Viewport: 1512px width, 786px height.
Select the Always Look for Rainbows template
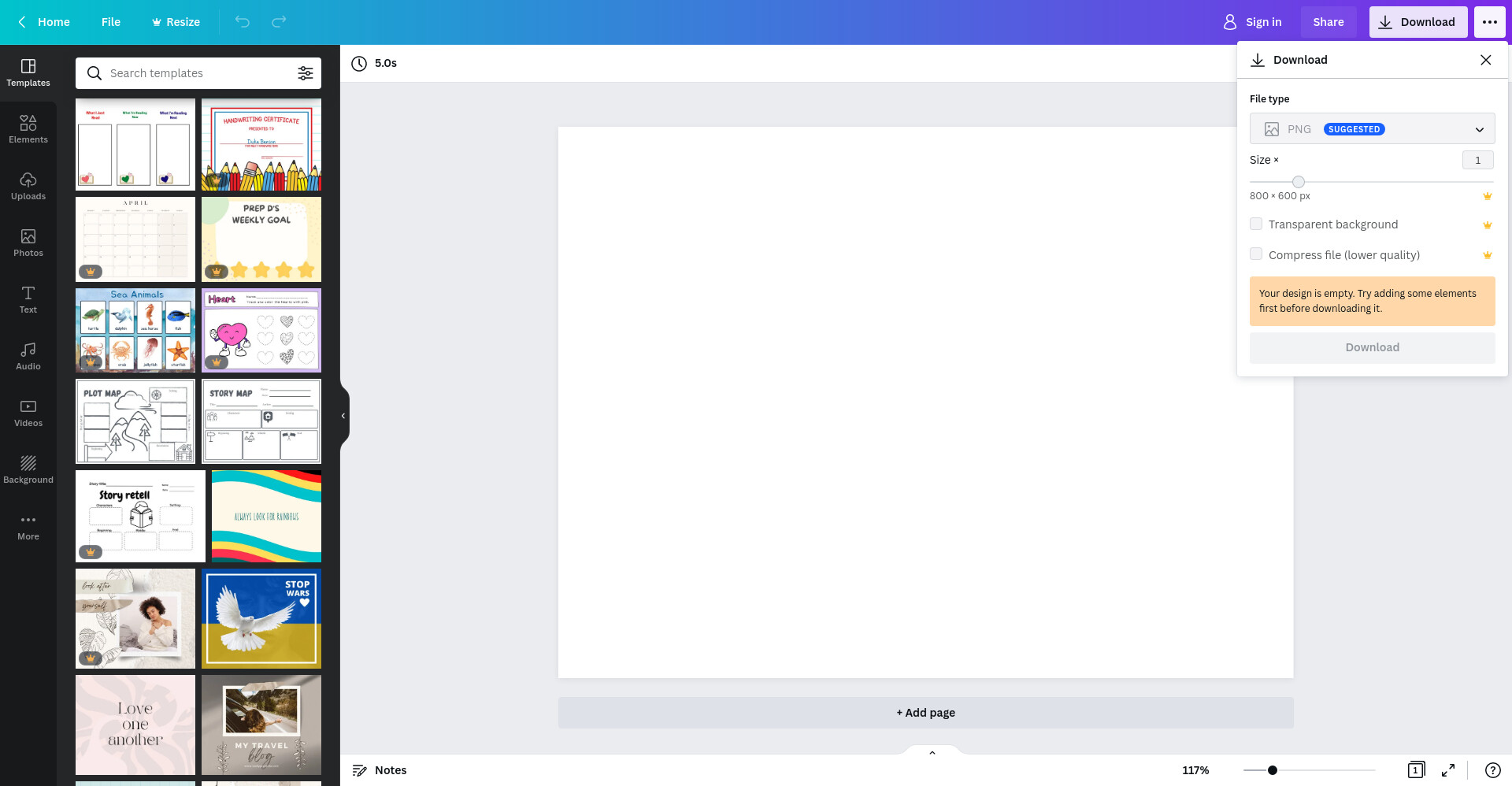(x=266, y=516)
